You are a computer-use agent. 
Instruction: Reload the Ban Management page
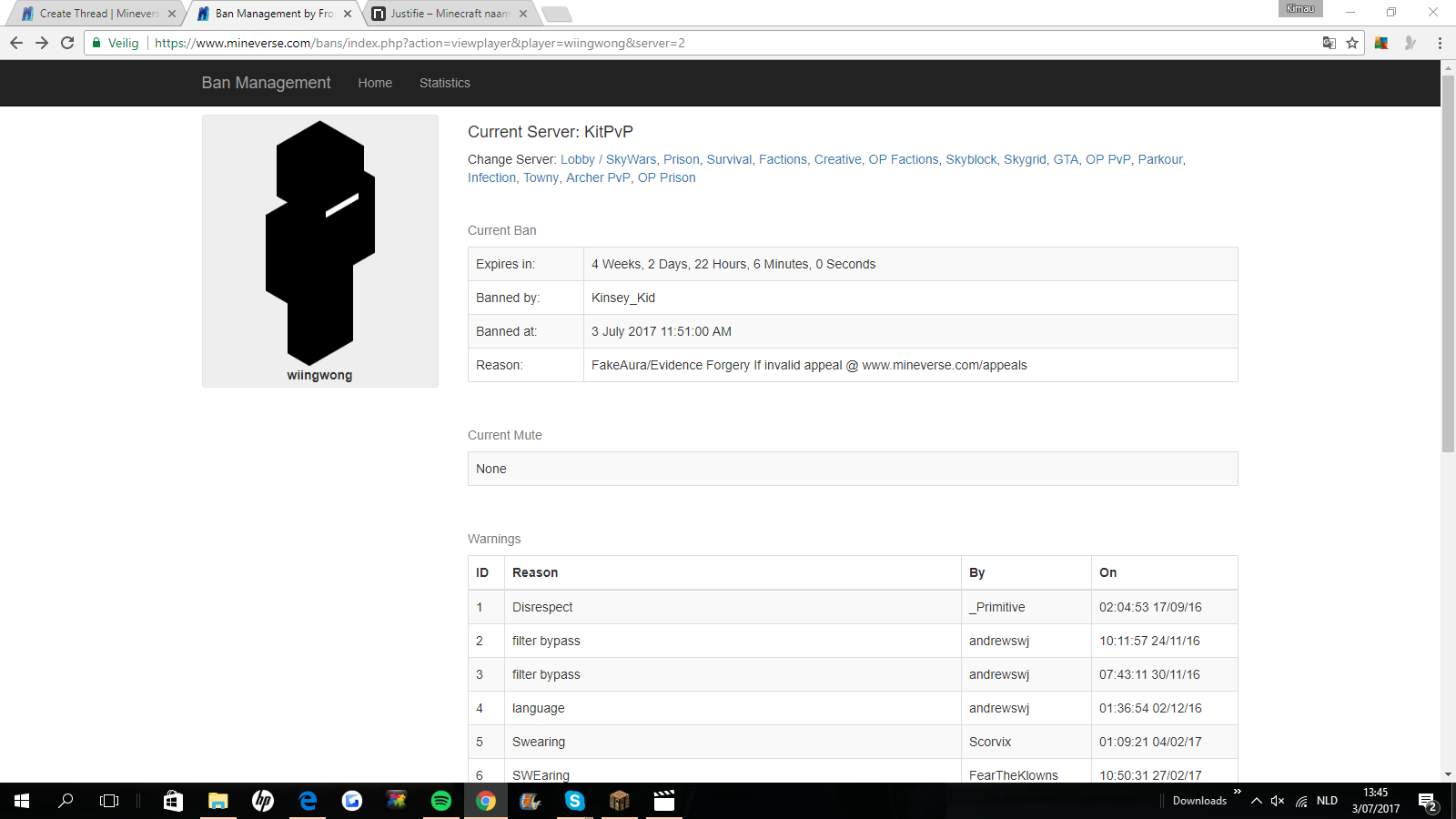coord(67,43)
